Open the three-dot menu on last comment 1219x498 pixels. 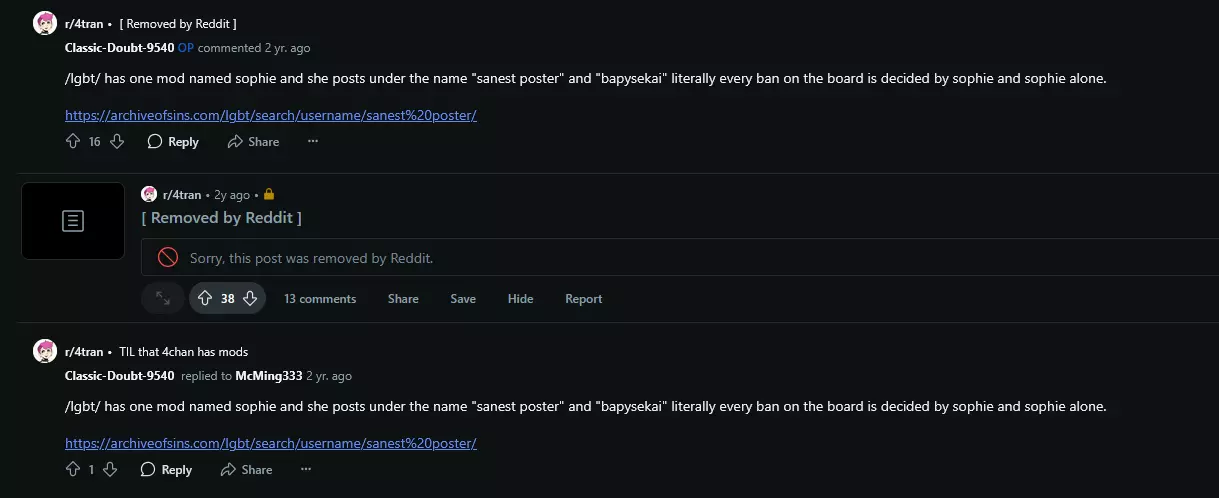306,470
